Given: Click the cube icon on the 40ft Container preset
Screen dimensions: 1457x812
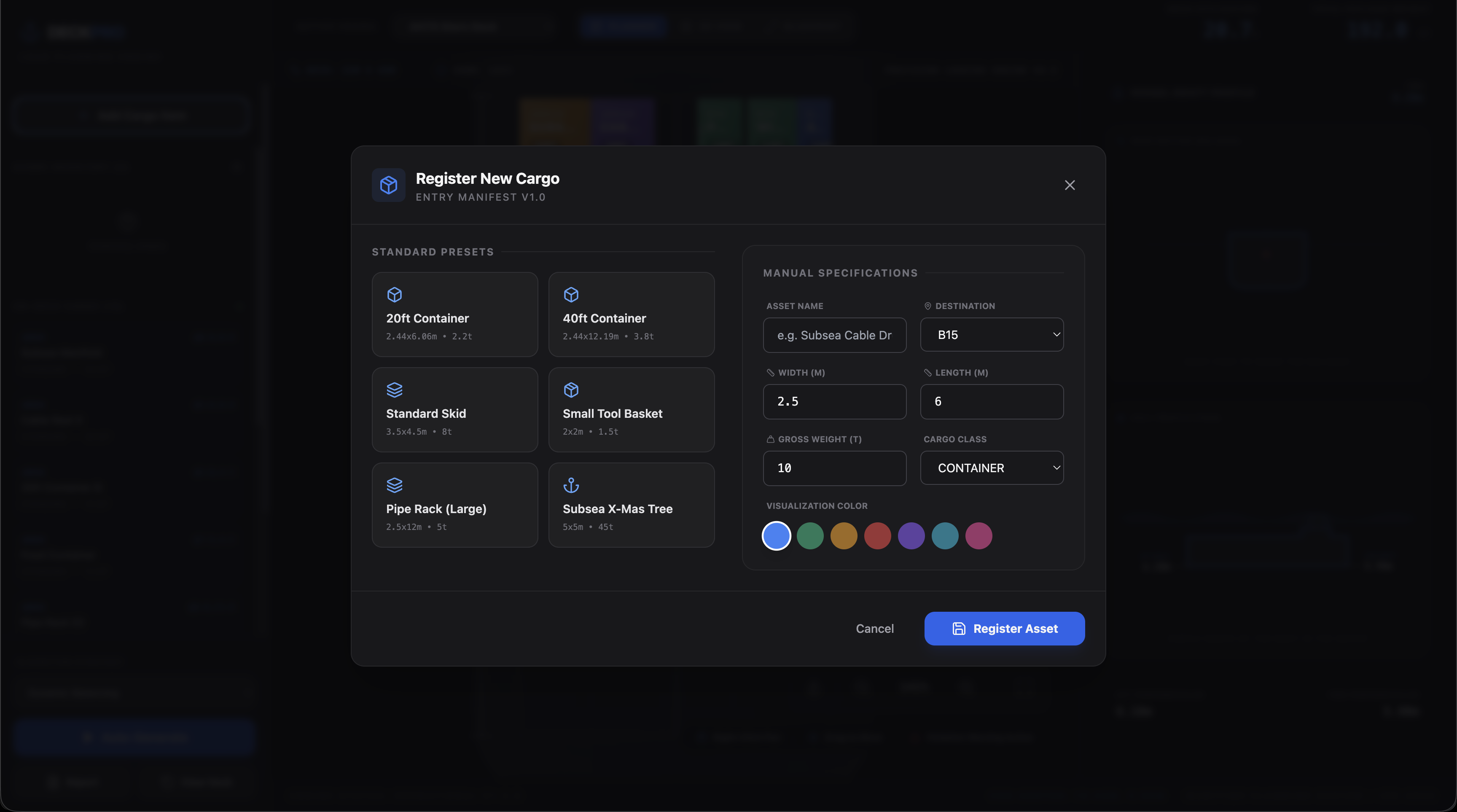Looking at the screenshot, I should click(571, 295).
